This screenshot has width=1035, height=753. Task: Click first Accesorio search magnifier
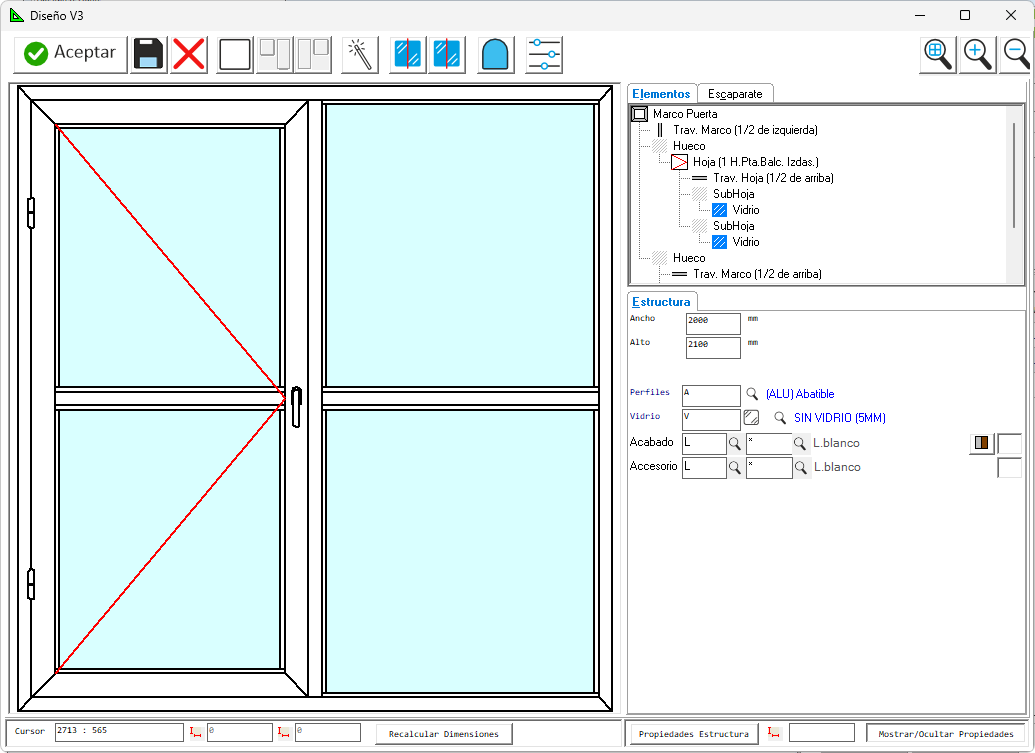point(735,468)
